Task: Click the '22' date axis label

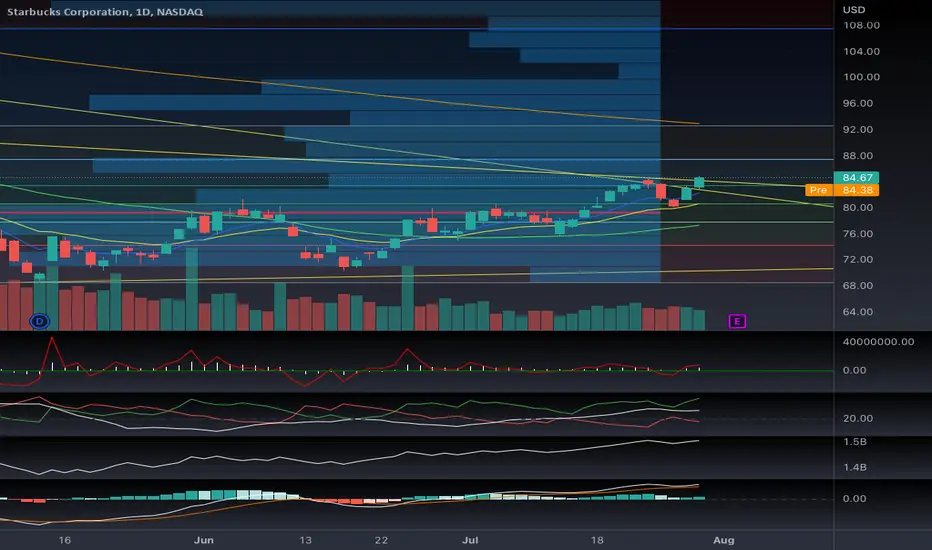Action: click(381, 540)
